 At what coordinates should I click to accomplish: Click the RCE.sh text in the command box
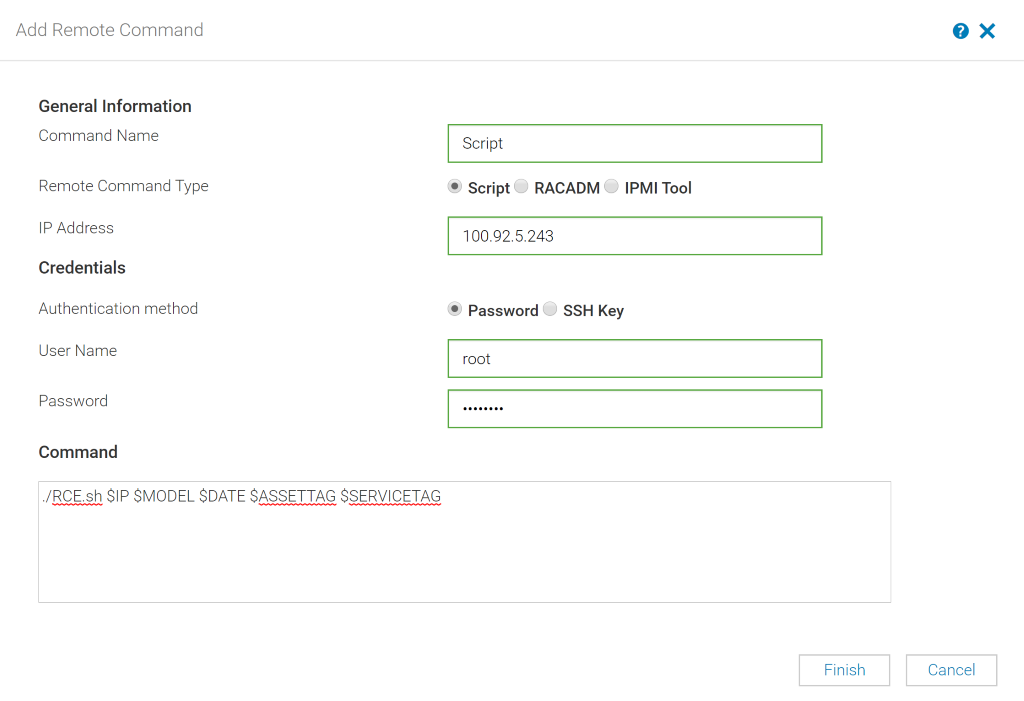click(77, 495)
